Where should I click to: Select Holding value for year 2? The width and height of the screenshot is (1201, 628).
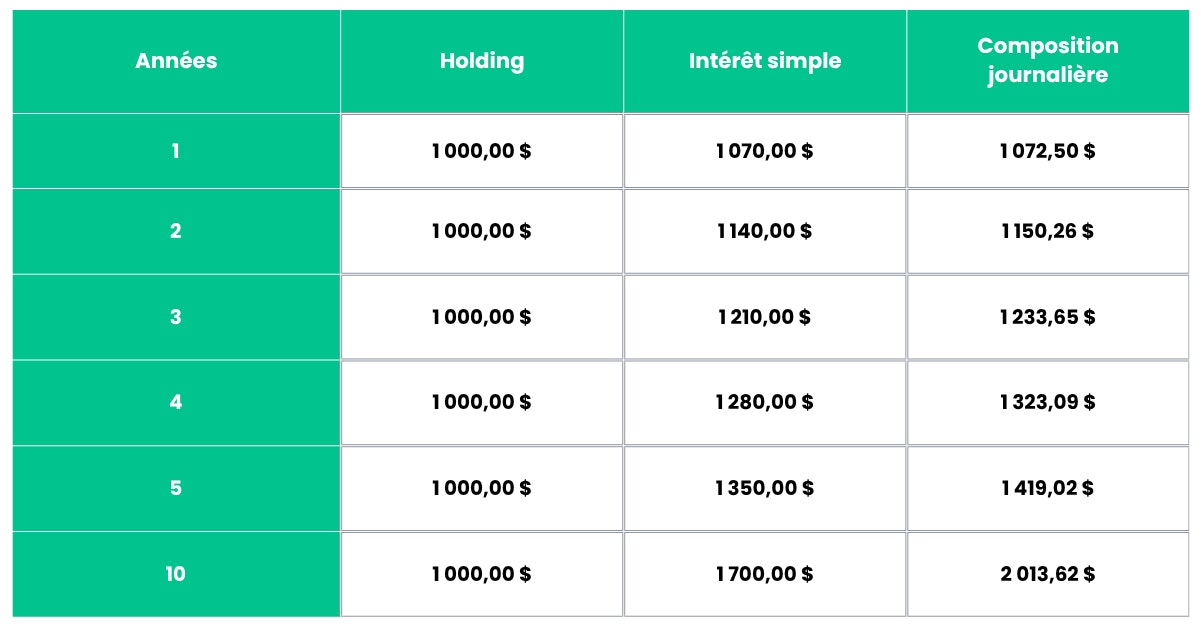481,231
